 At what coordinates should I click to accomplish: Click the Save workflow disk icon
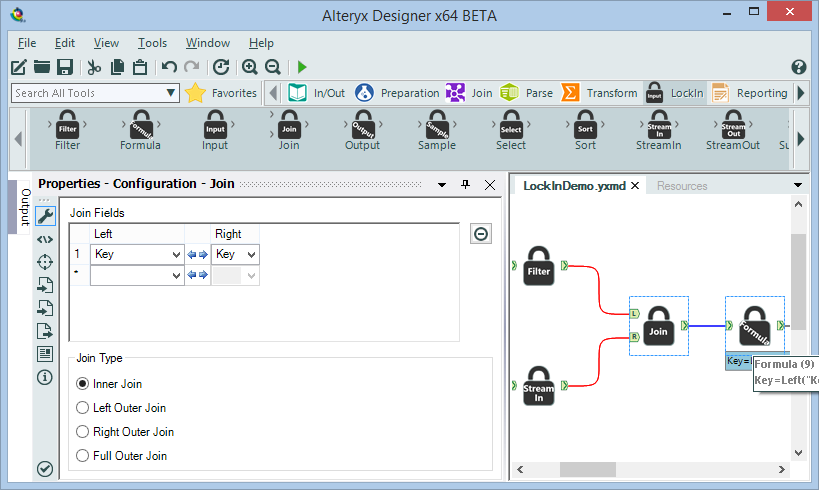point(65,67)
